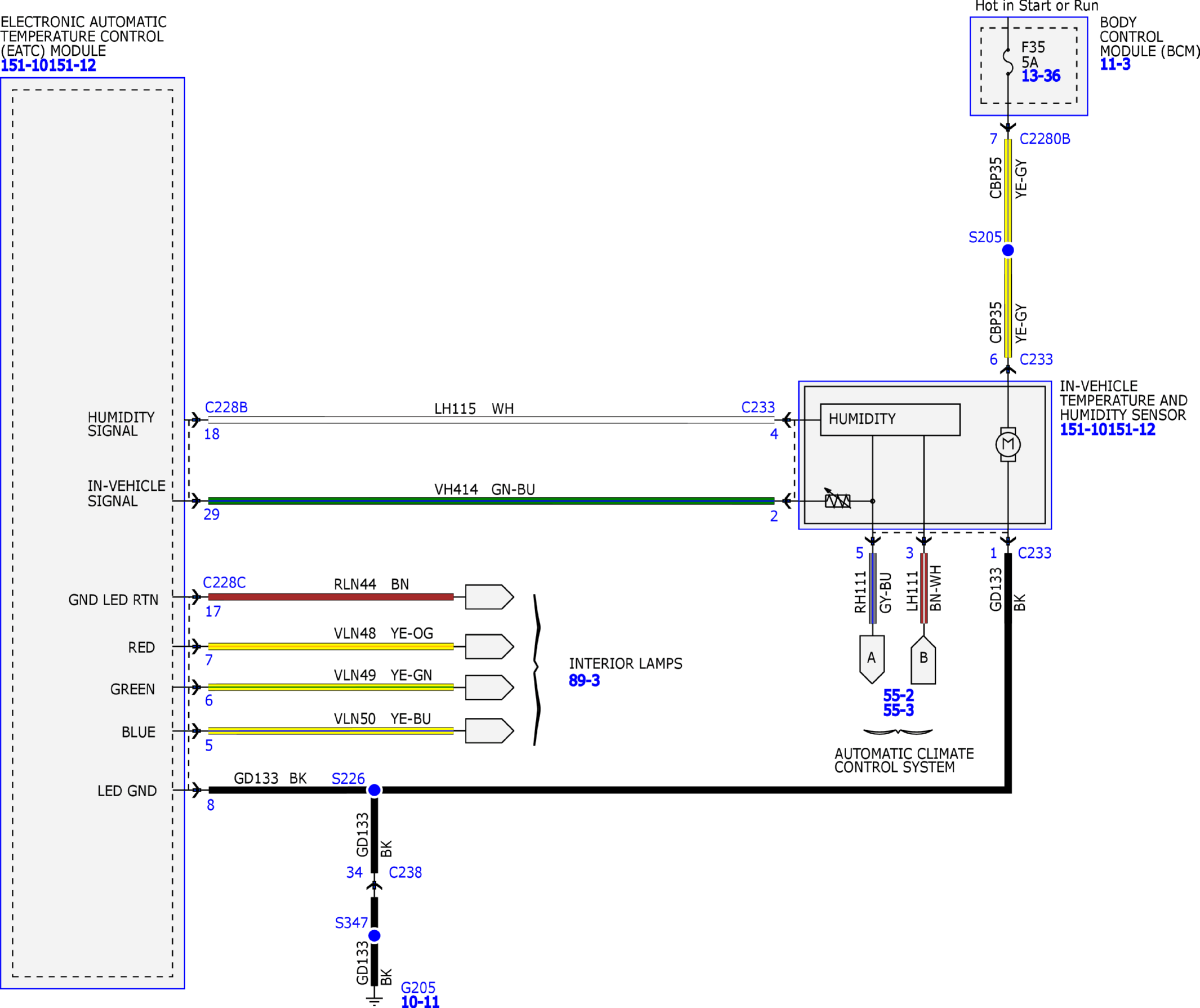Screen dimensions: 1200x1008
Task: Click the Hot in Start or Run text
Action: coord(1037,6)
